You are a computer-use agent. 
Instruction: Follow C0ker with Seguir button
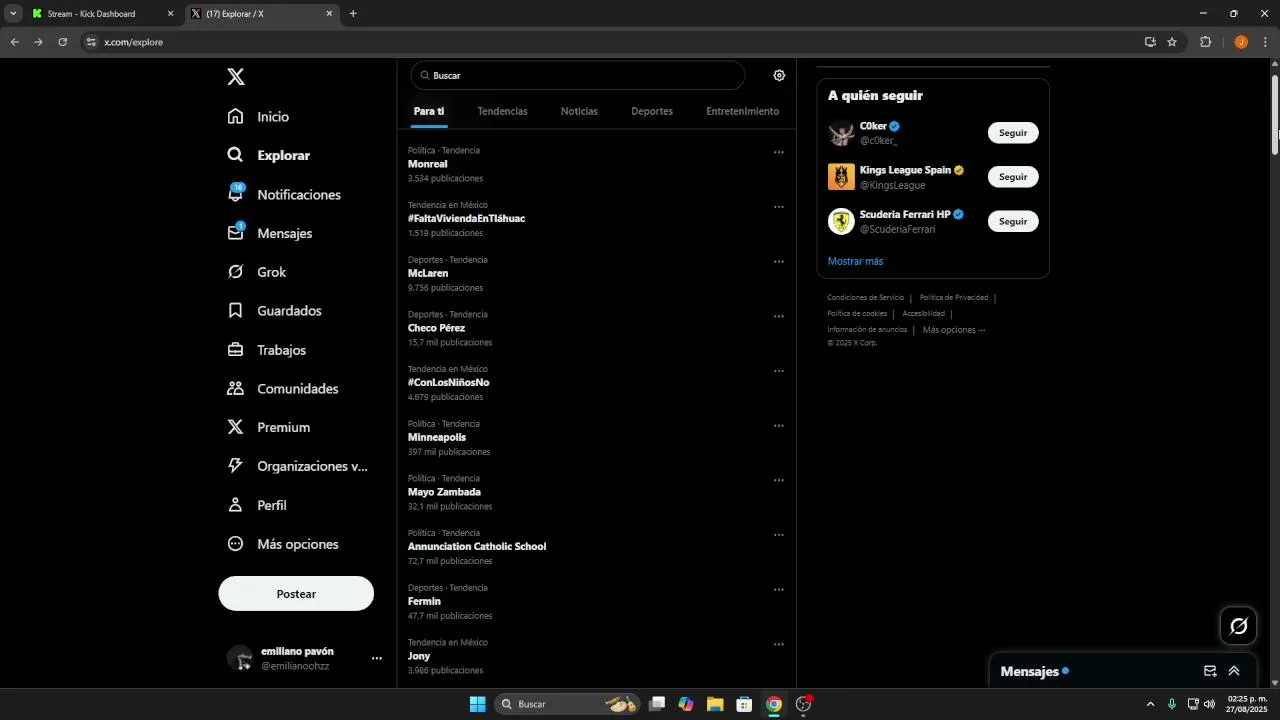tap(1013, 133)
